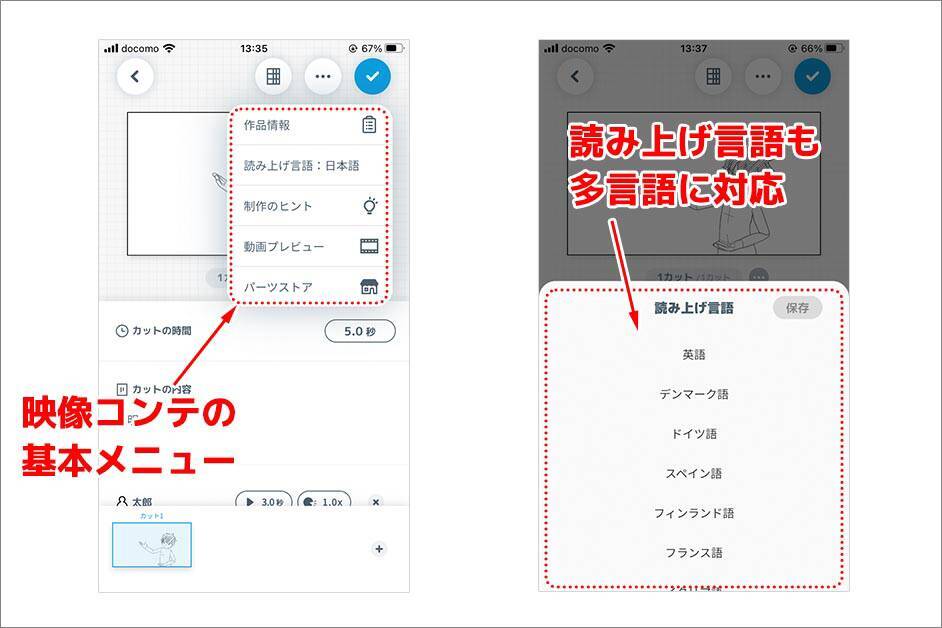Screen dimensions: 942x628
Task: Tap the dimmed back arrow in right screen
Action: 576,76
